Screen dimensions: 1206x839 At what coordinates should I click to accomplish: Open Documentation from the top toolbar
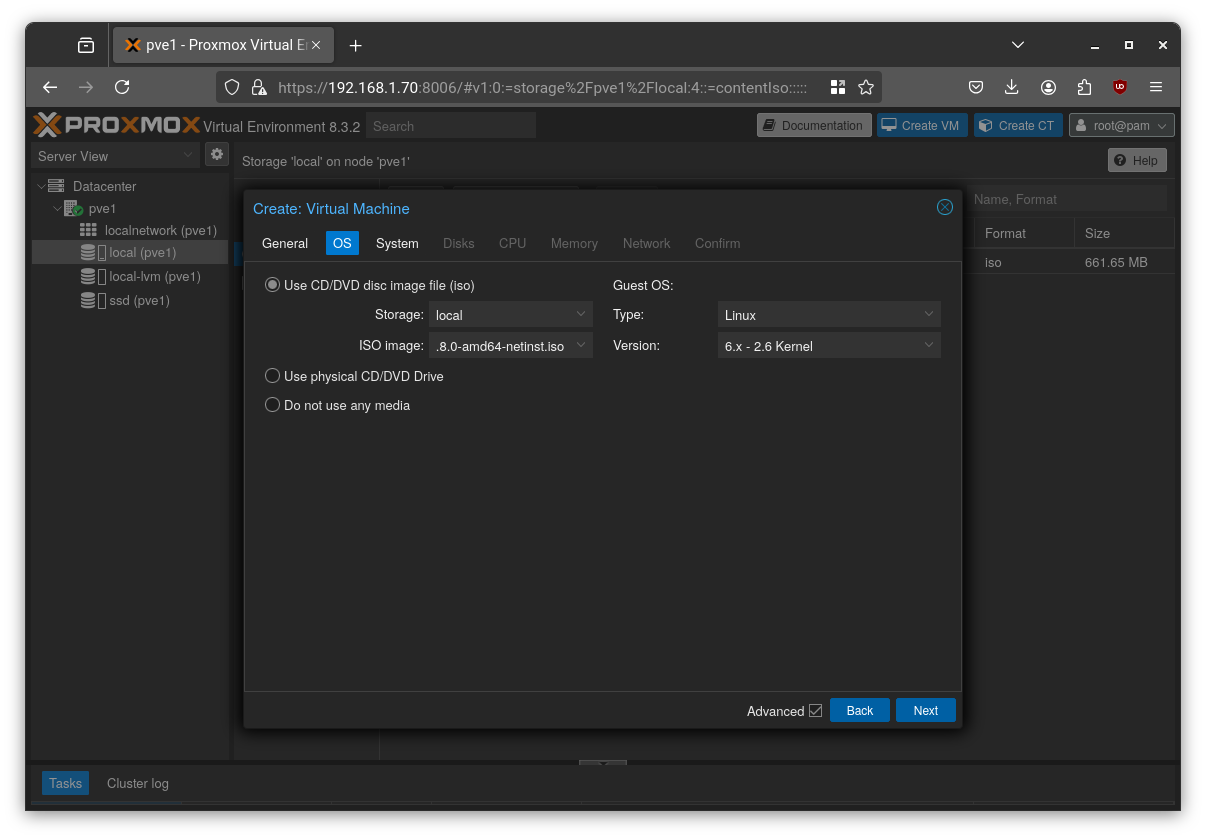812,125
